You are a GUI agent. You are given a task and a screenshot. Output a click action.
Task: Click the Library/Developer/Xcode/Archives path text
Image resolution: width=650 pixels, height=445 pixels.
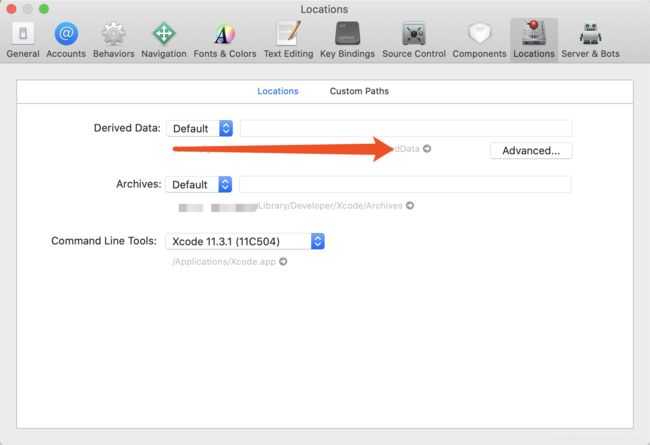(x=330, y=206)
